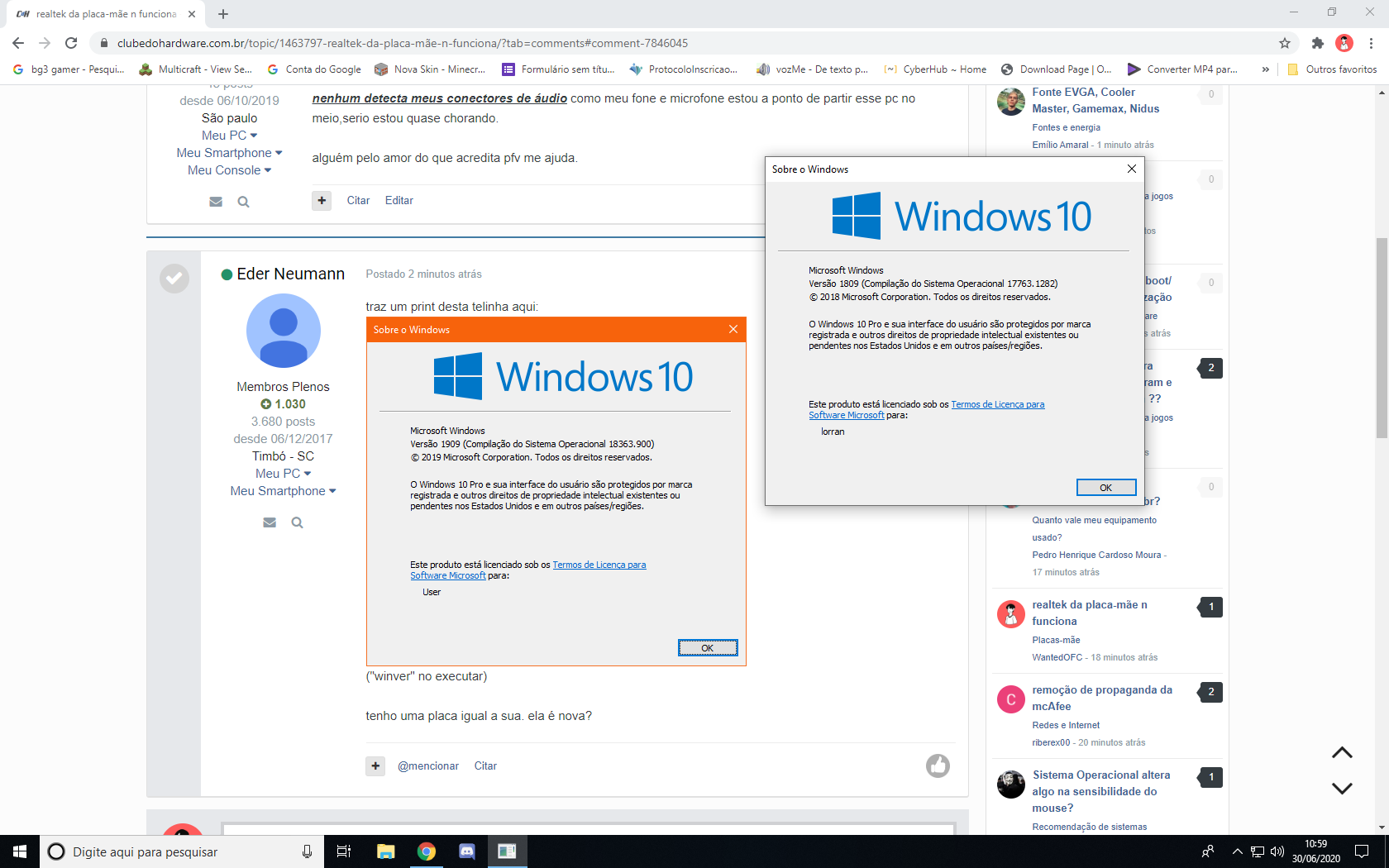Open the Chrome extensions puzzle icon
This screenshot has height=868, width=1389.
click(1318, 43)
